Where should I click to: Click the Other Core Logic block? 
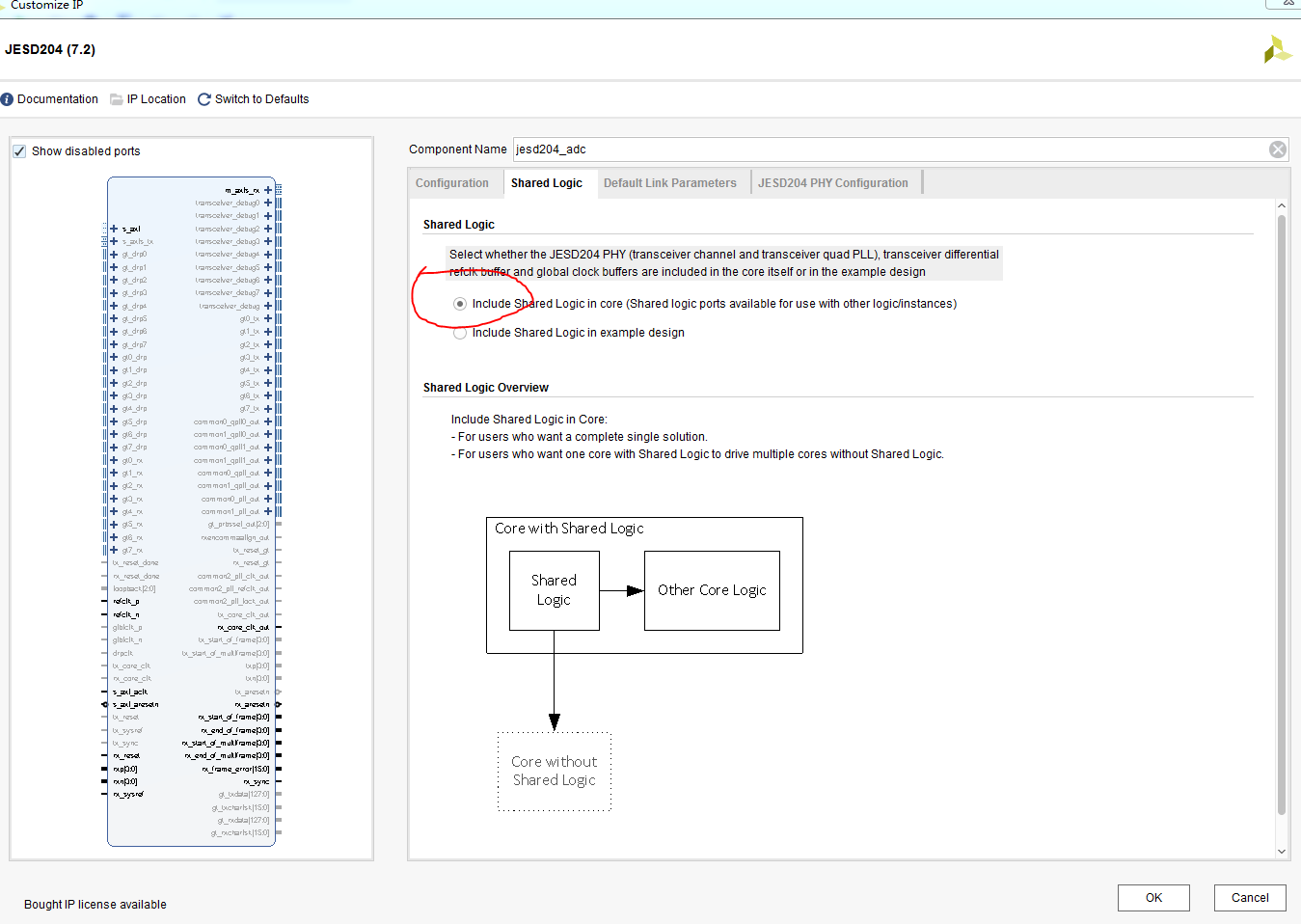point(712,590)
